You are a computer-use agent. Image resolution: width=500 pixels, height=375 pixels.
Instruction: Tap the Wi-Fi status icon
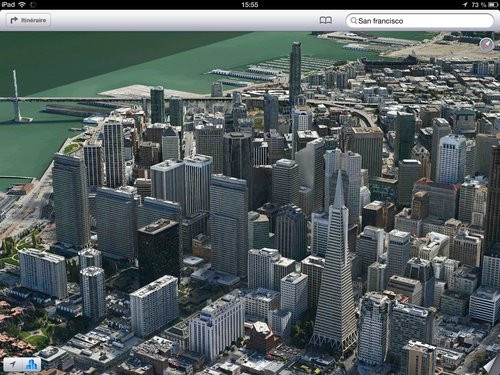[22, 4]
